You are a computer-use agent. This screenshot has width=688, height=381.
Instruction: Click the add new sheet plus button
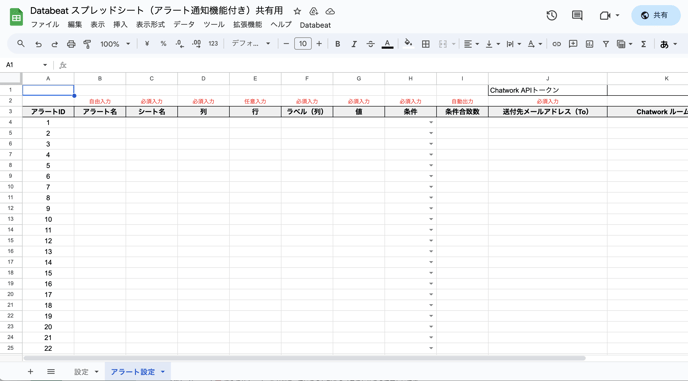point(30,372)
